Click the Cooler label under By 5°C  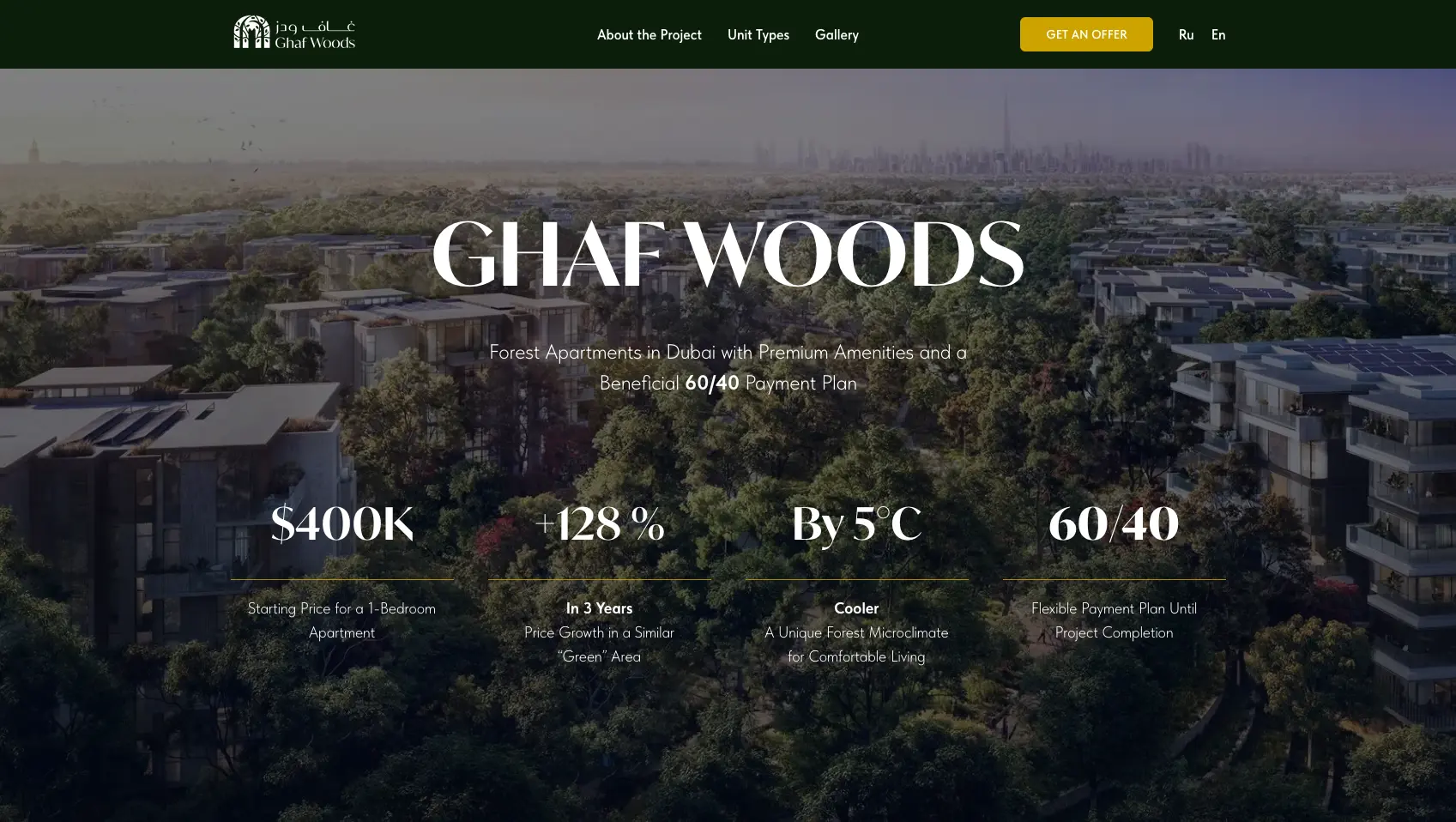pos(855,607)
